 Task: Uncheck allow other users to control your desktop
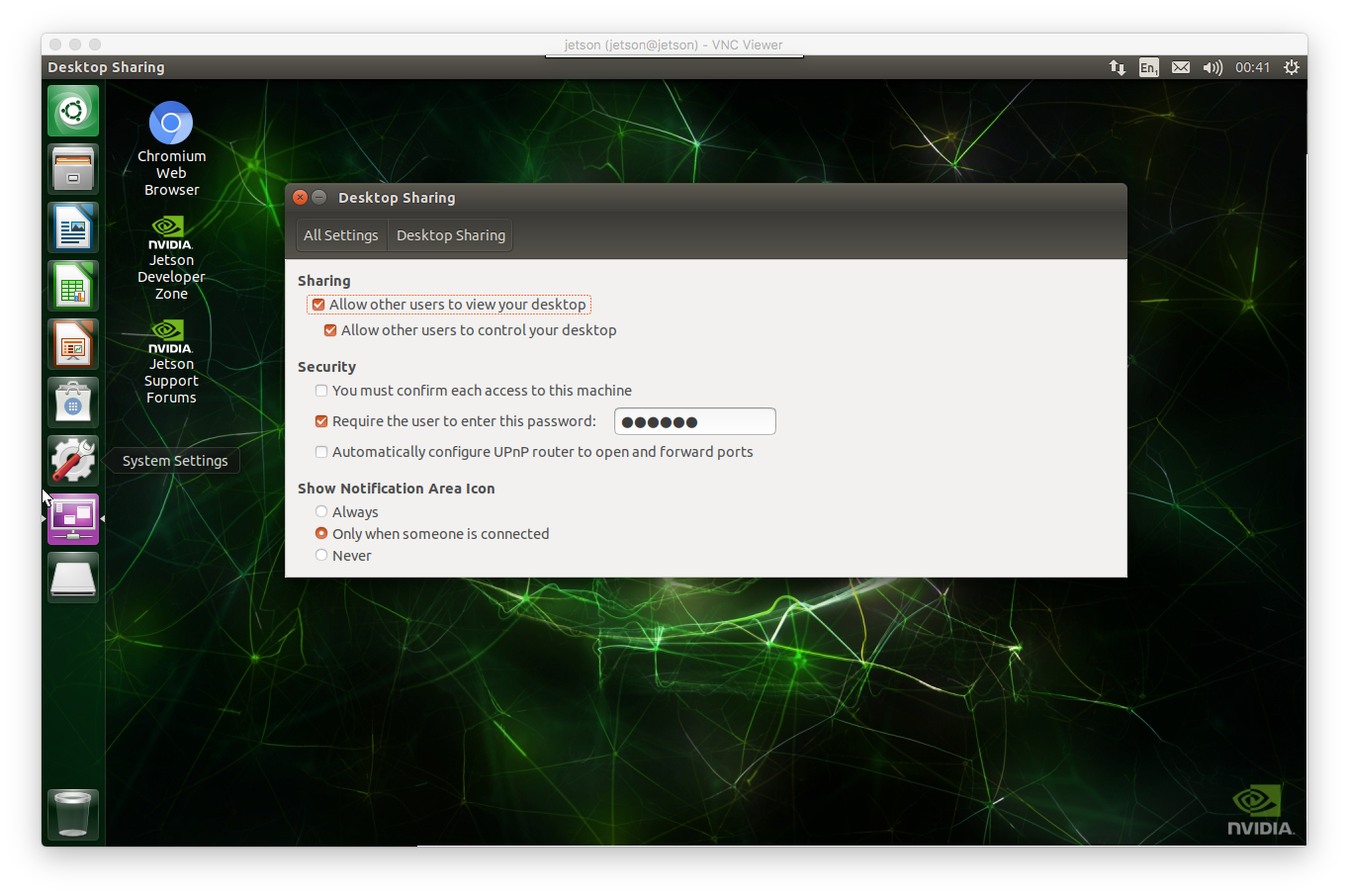(329, 329)
